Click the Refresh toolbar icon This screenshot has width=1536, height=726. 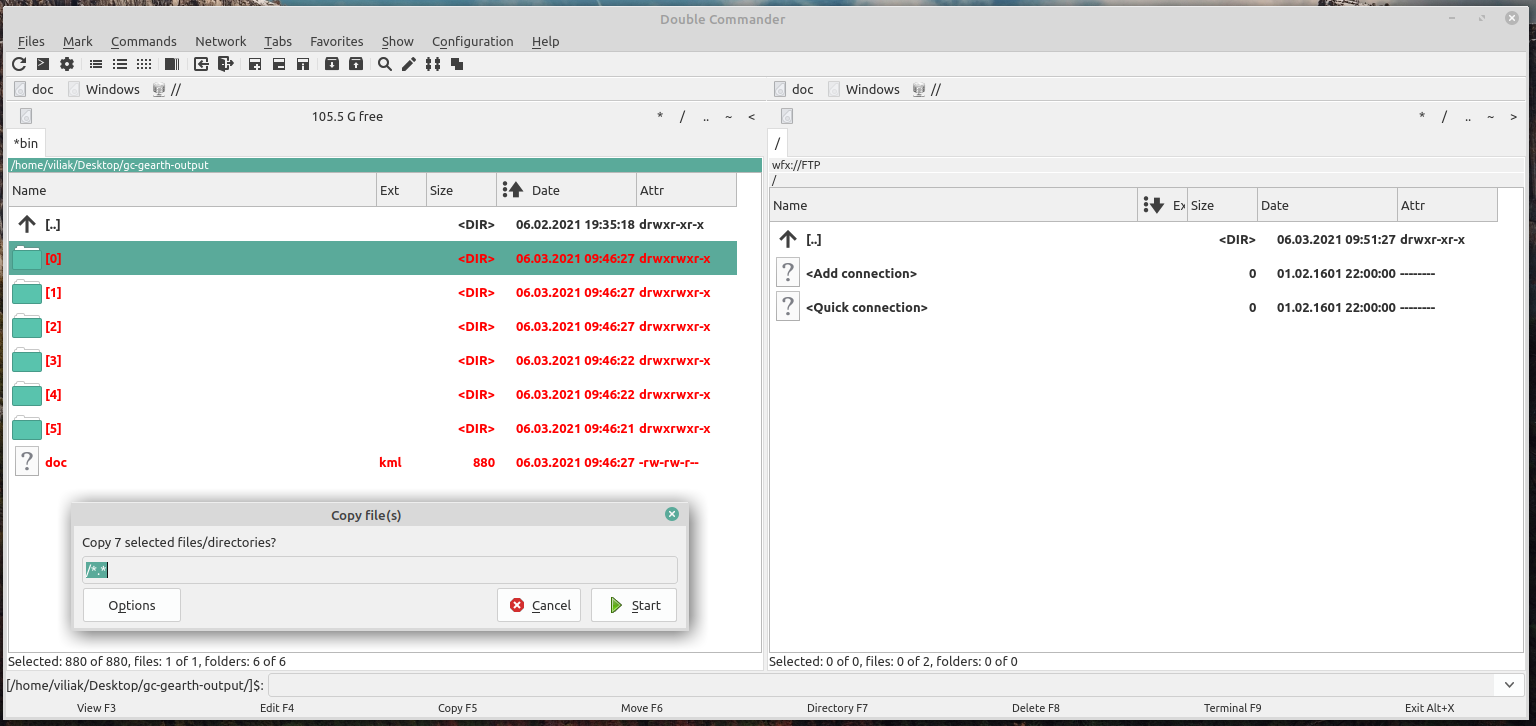19,64
